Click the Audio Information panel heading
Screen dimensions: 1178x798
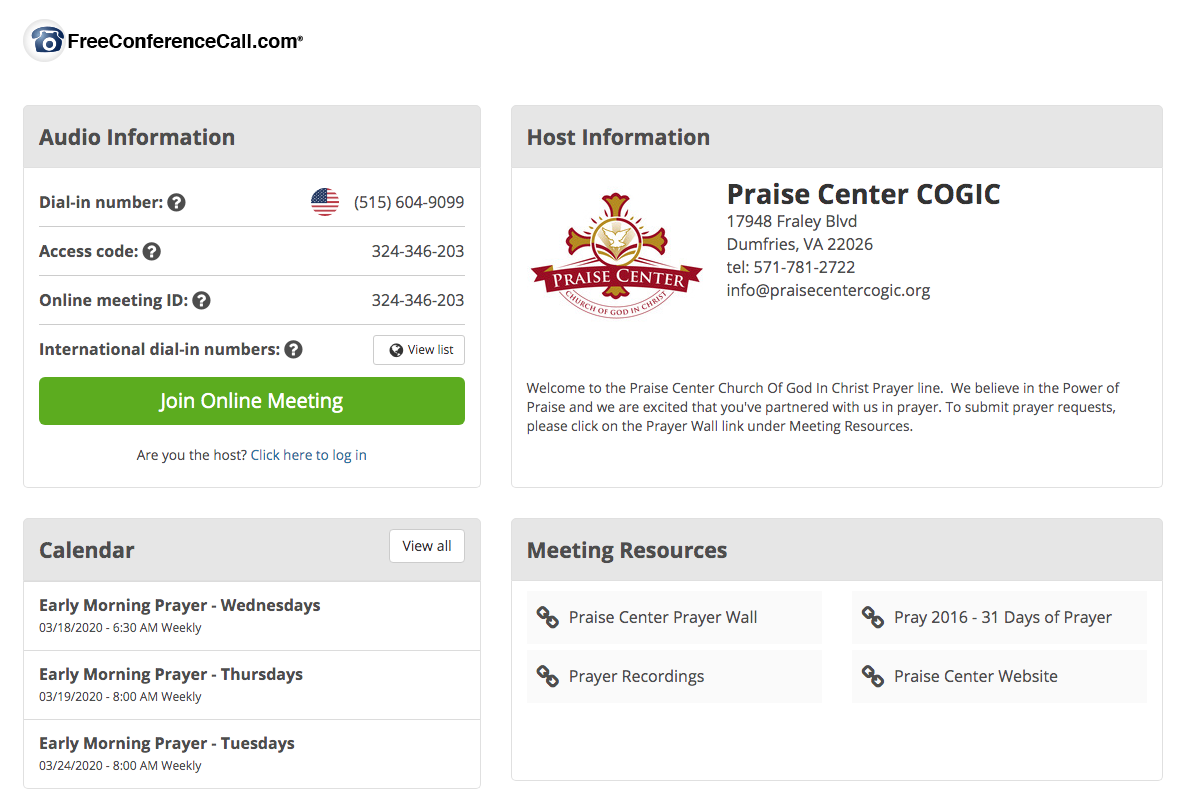pyautogui.click(x=137, y=138)
